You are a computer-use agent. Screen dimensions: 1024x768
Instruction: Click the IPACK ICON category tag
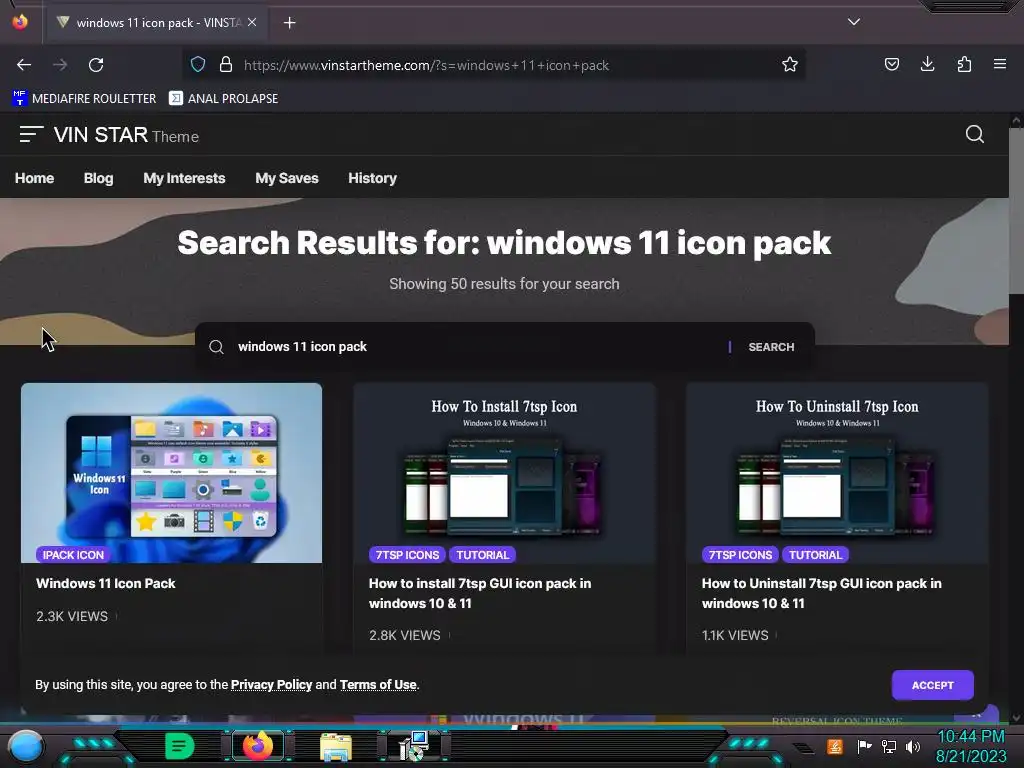coord(73,555)
